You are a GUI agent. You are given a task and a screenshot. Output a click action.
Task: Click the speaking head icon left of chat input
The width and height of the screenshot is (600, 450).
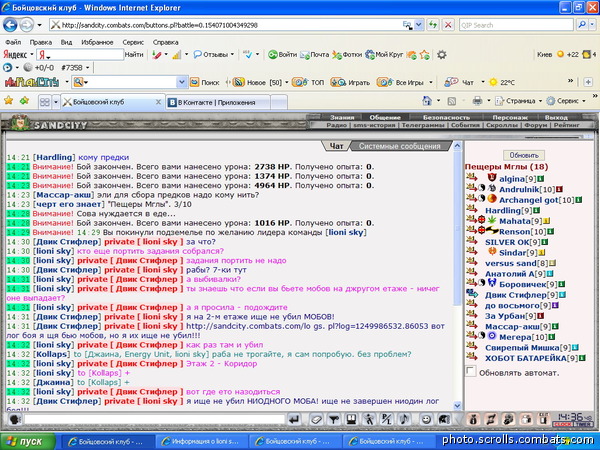[x=15, y=420]
